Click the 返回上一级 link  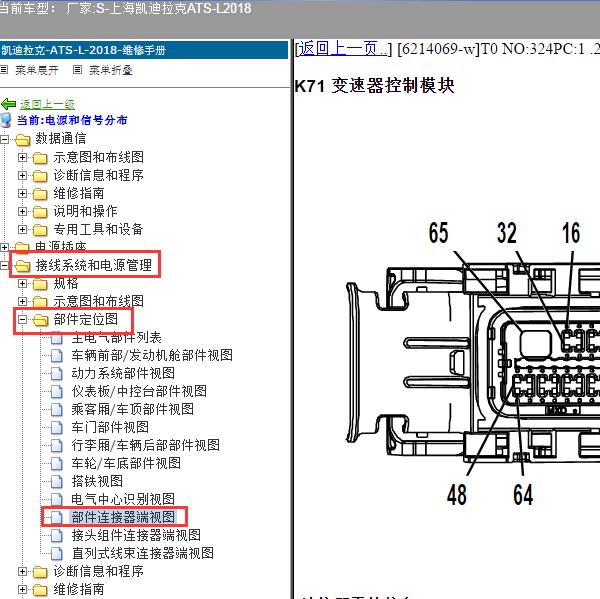(x=47, y=104)
